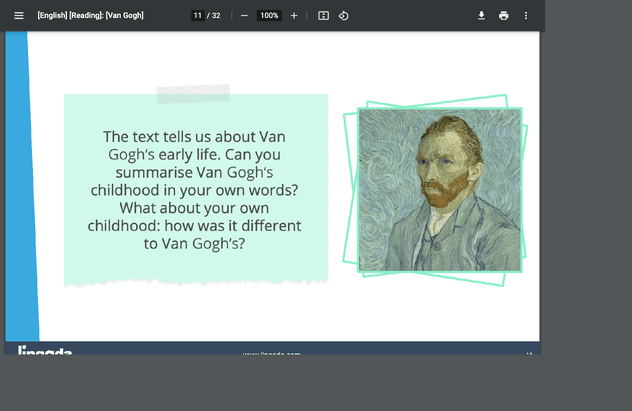Click the zoom out minus button
632x411 pixels.
coord(244,16)
